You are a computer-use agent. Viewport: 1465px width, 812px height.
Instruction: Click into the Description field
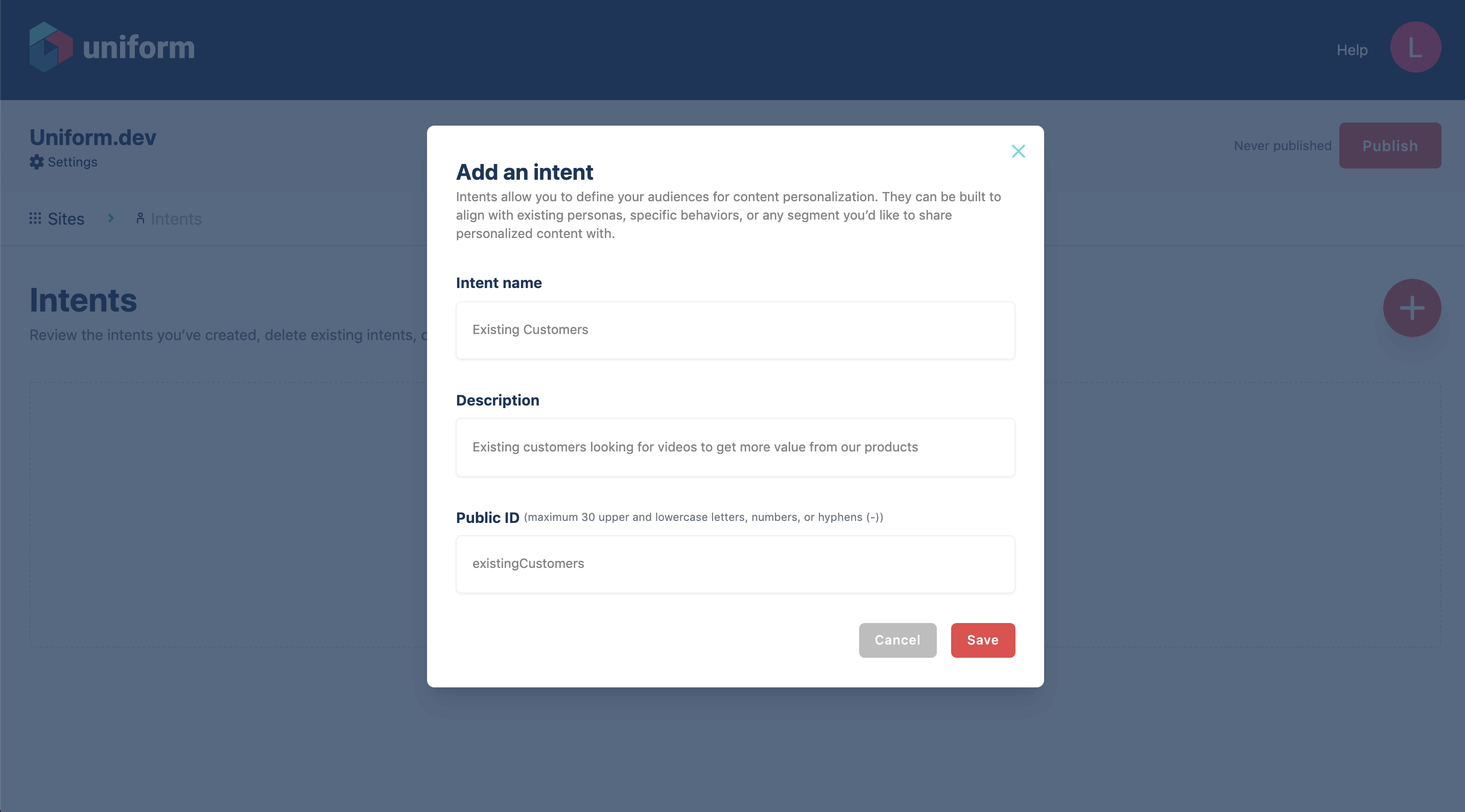point(735,447)
